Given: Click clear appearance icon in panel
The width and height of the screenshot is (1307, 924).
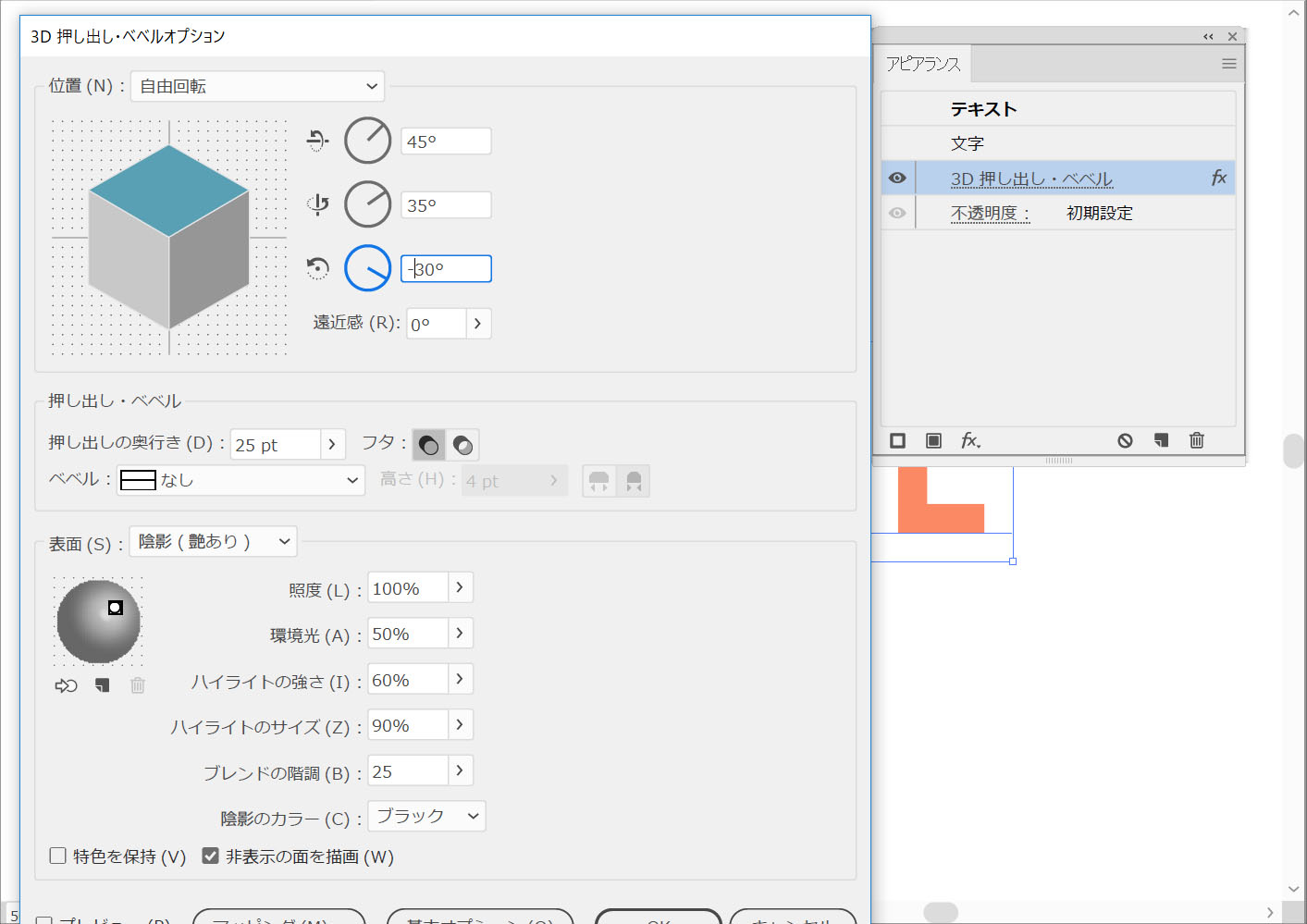Looking at the screenshot, I should [x=1125, y=440].
